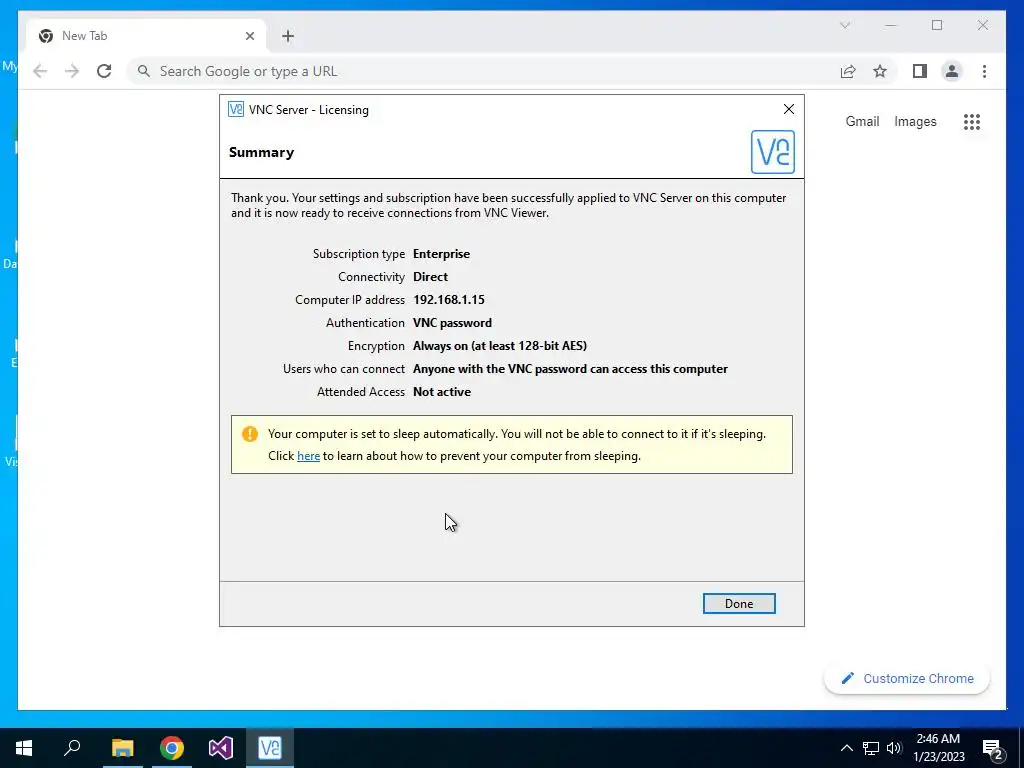Go forward in Chrome browser
The height and width of the screenshot is (768, 1024).
click(72, 71)
